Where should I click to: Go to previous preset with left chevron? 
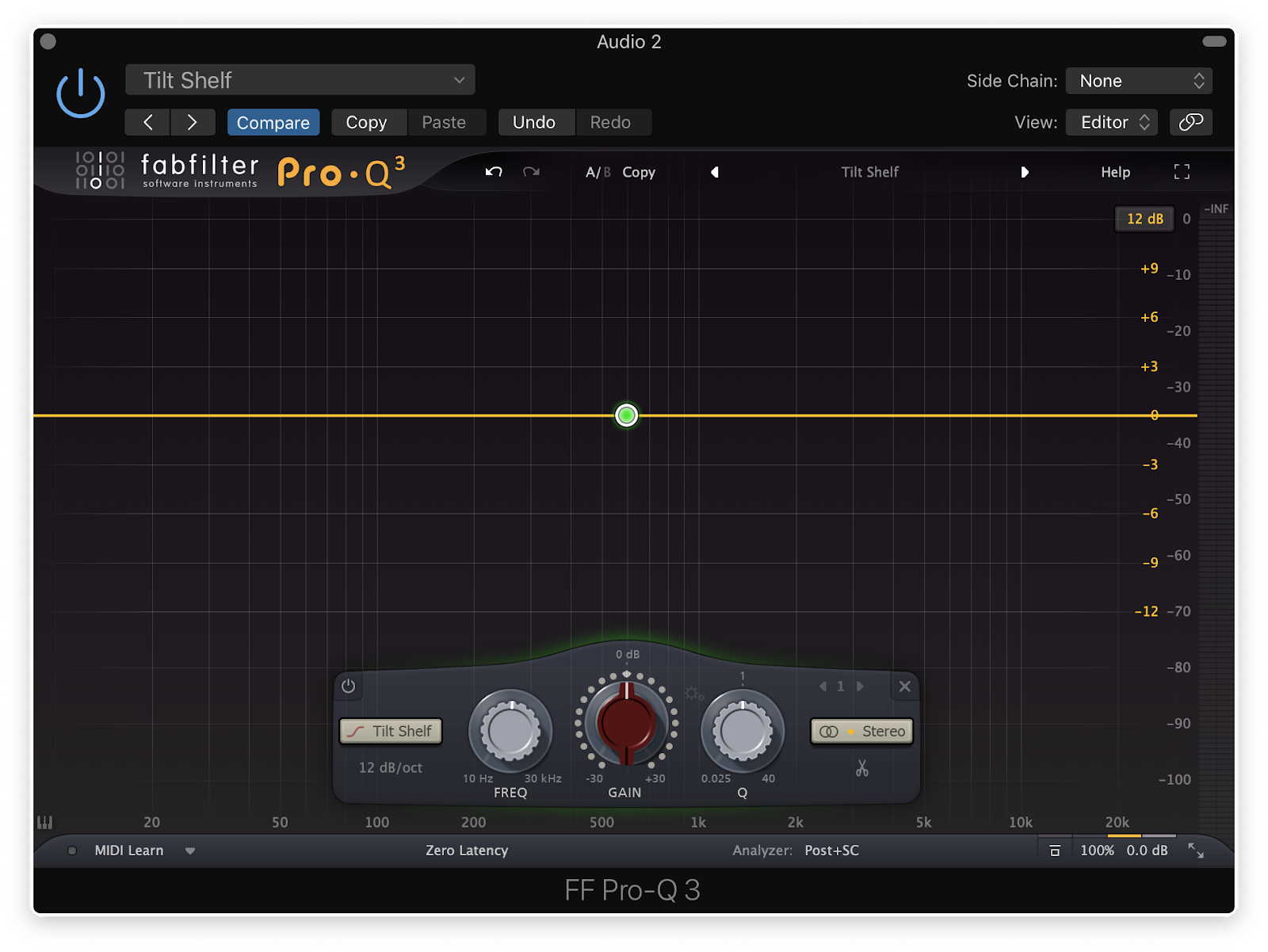coord(148,122)
